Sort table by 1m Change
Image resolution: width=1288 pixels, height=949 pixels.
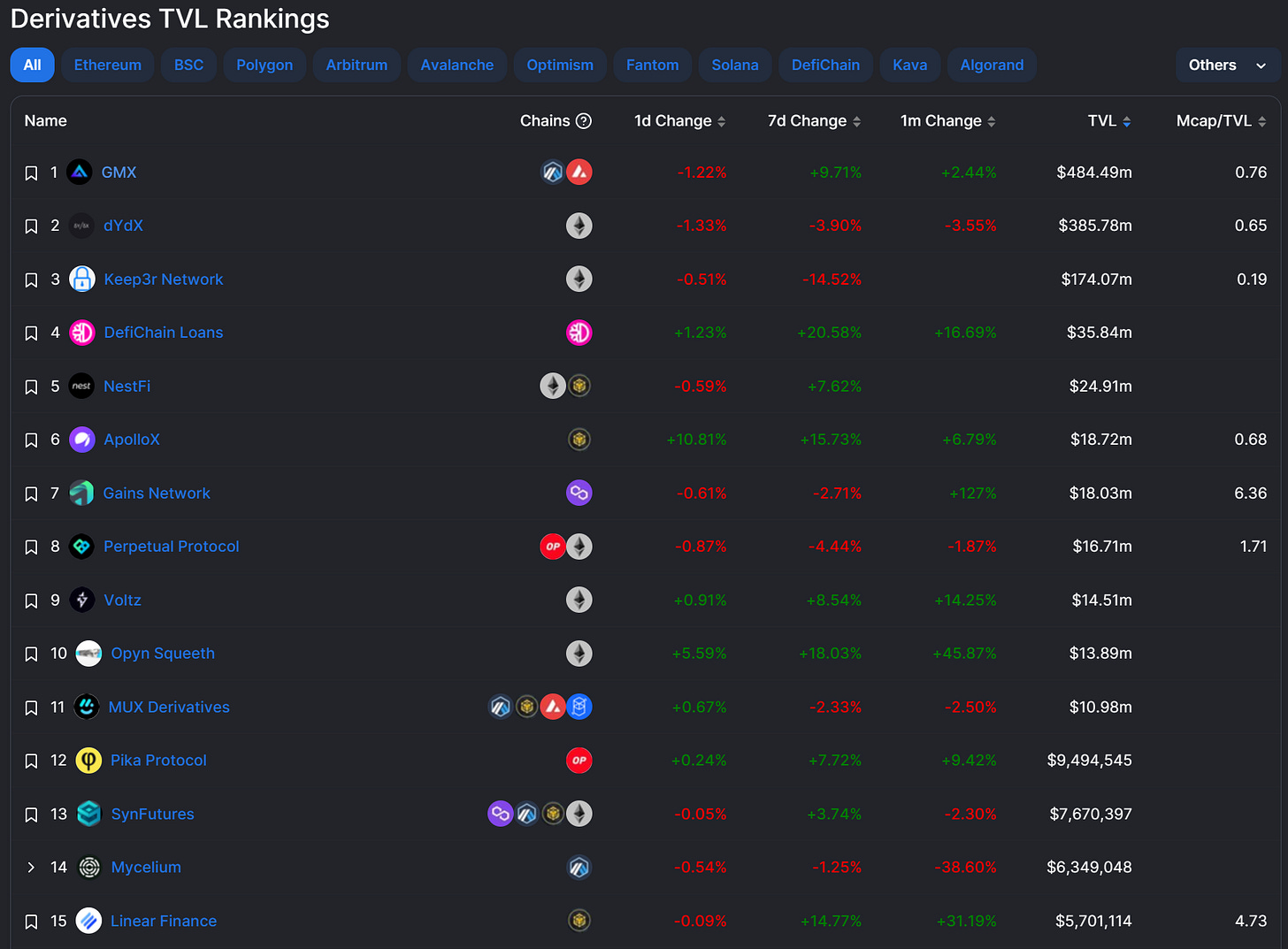point(948,121)
